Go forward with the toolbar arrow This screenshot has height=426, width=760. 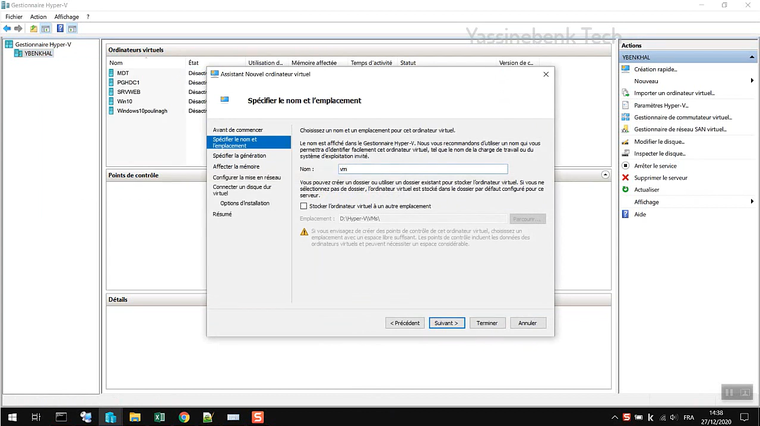[18, 29]
